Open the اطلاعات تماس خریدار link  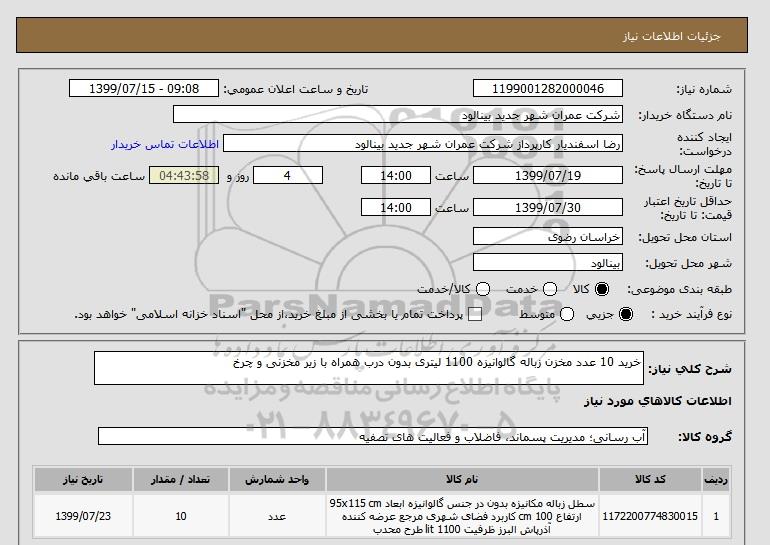pos(165,144)
